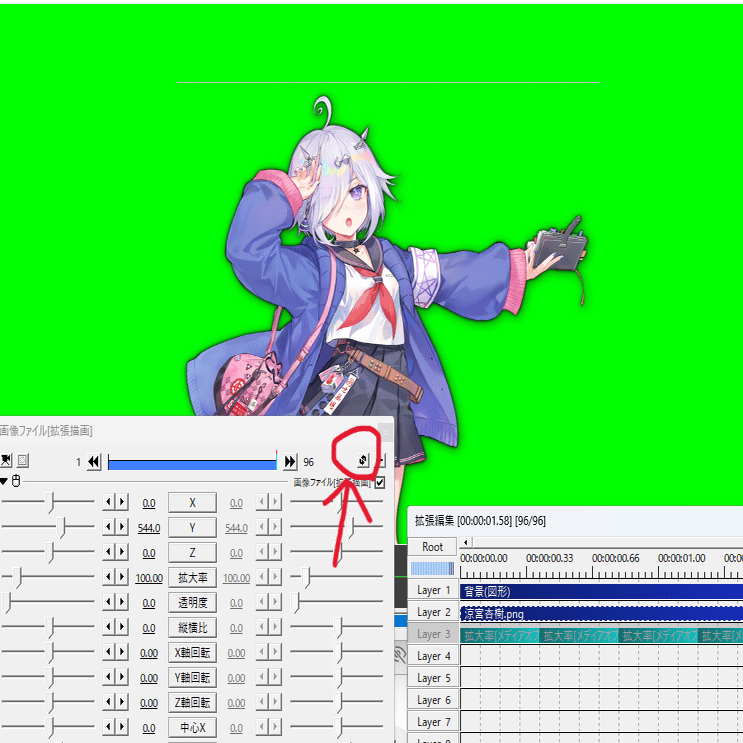
Task: Click the X軸回転 parameter button
Action: pyautogui.click(x=192, y=653)
